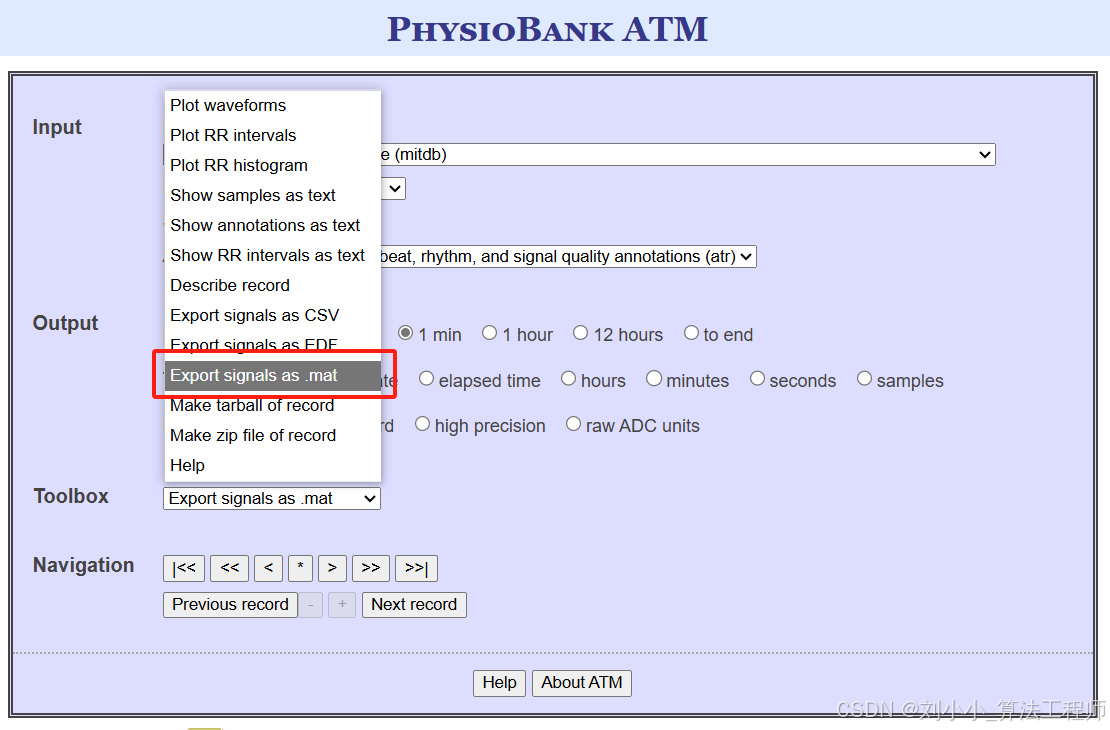Open the record dropdown arrow
Screen dimensions: 1110x730
pyautogui.click(x=395, y=189)
